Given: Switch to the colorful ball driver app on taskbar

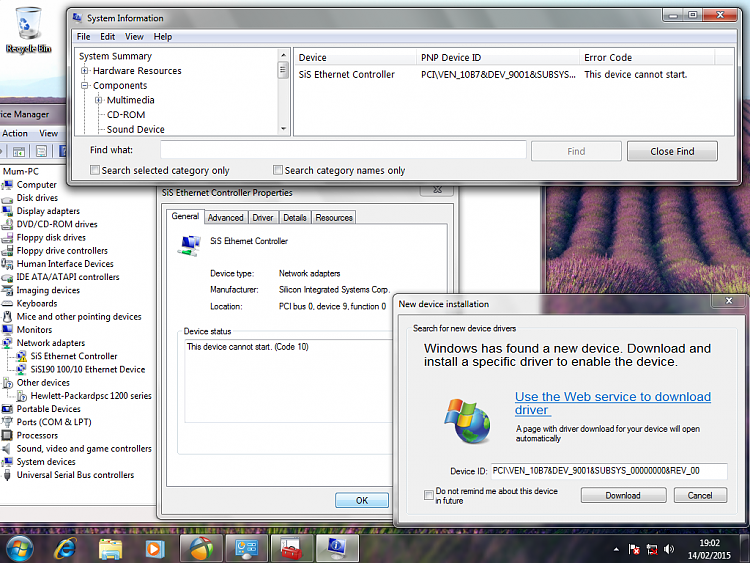Looking at the screenshot, I should [x=201, y=548].
